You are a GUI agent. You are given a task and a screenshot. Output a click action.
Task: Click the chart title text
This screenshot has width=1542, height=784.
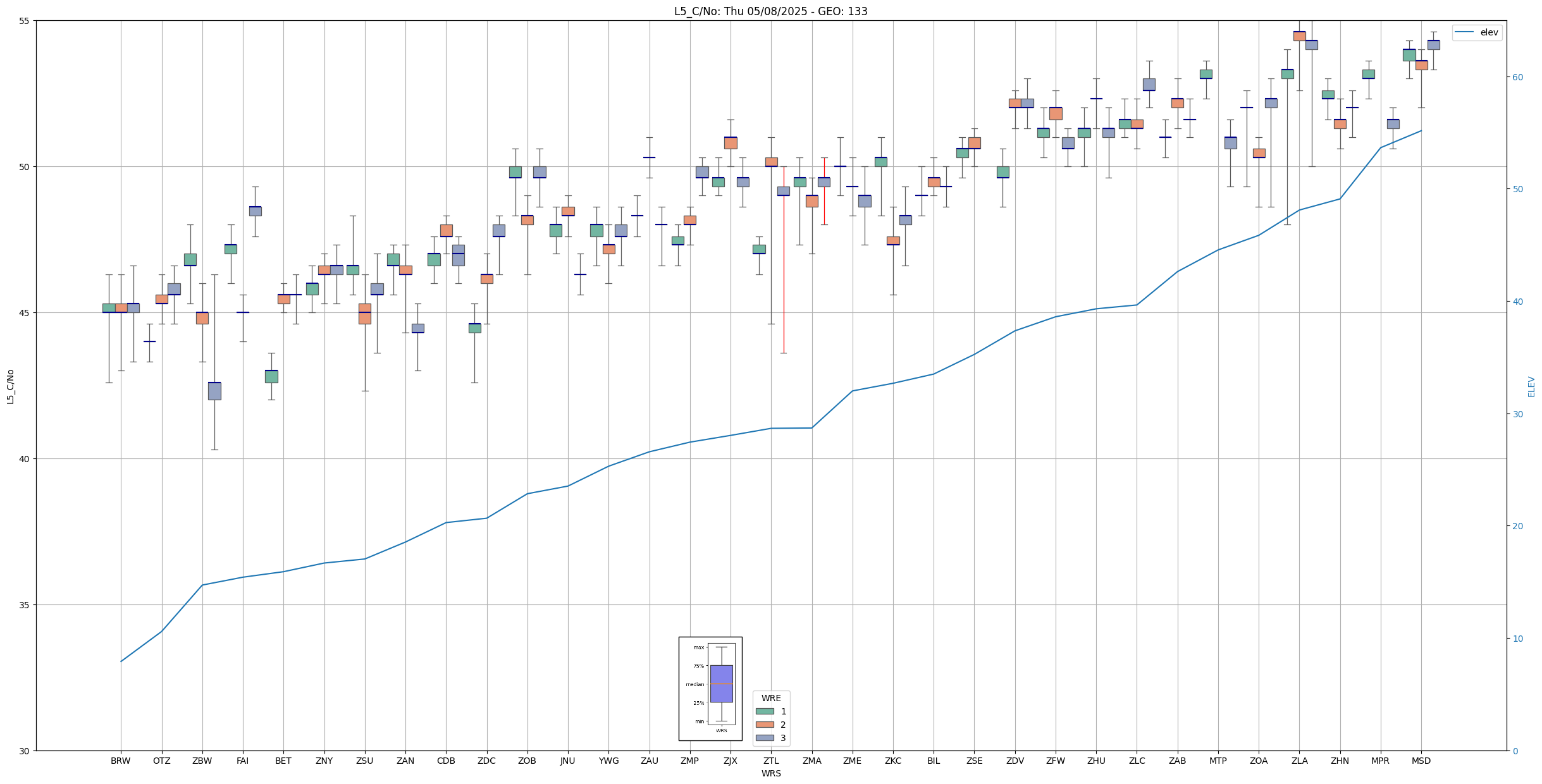point(770,11)
